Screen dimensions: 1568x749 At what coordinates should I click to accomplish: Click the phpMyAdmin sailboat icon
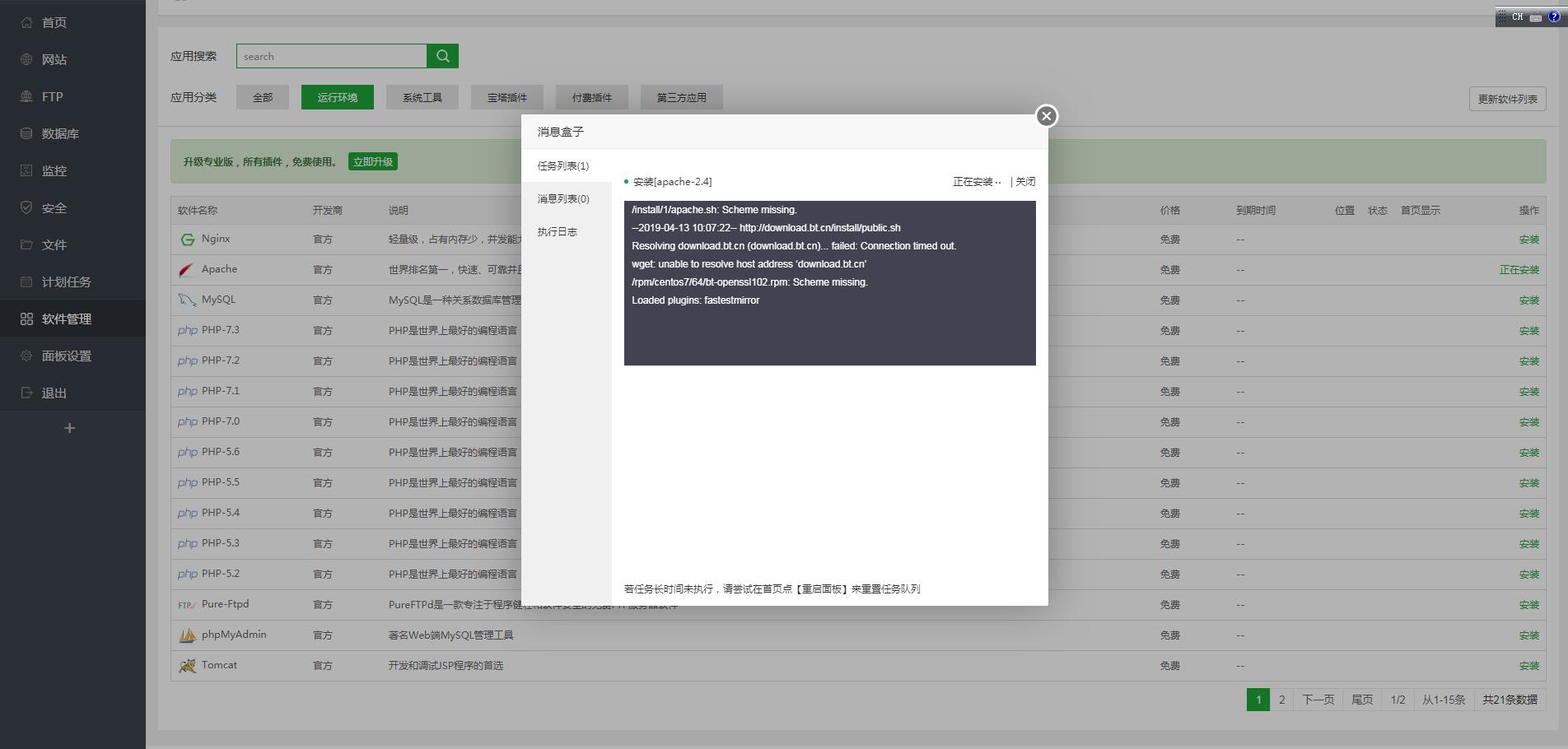[x=187, y=635]
